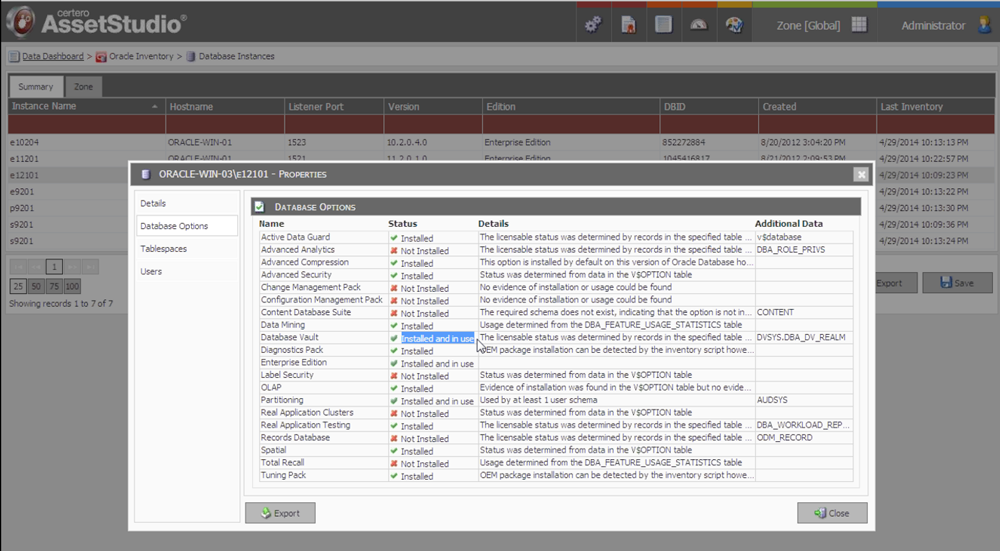Open the gears settings icon in header

593,25
